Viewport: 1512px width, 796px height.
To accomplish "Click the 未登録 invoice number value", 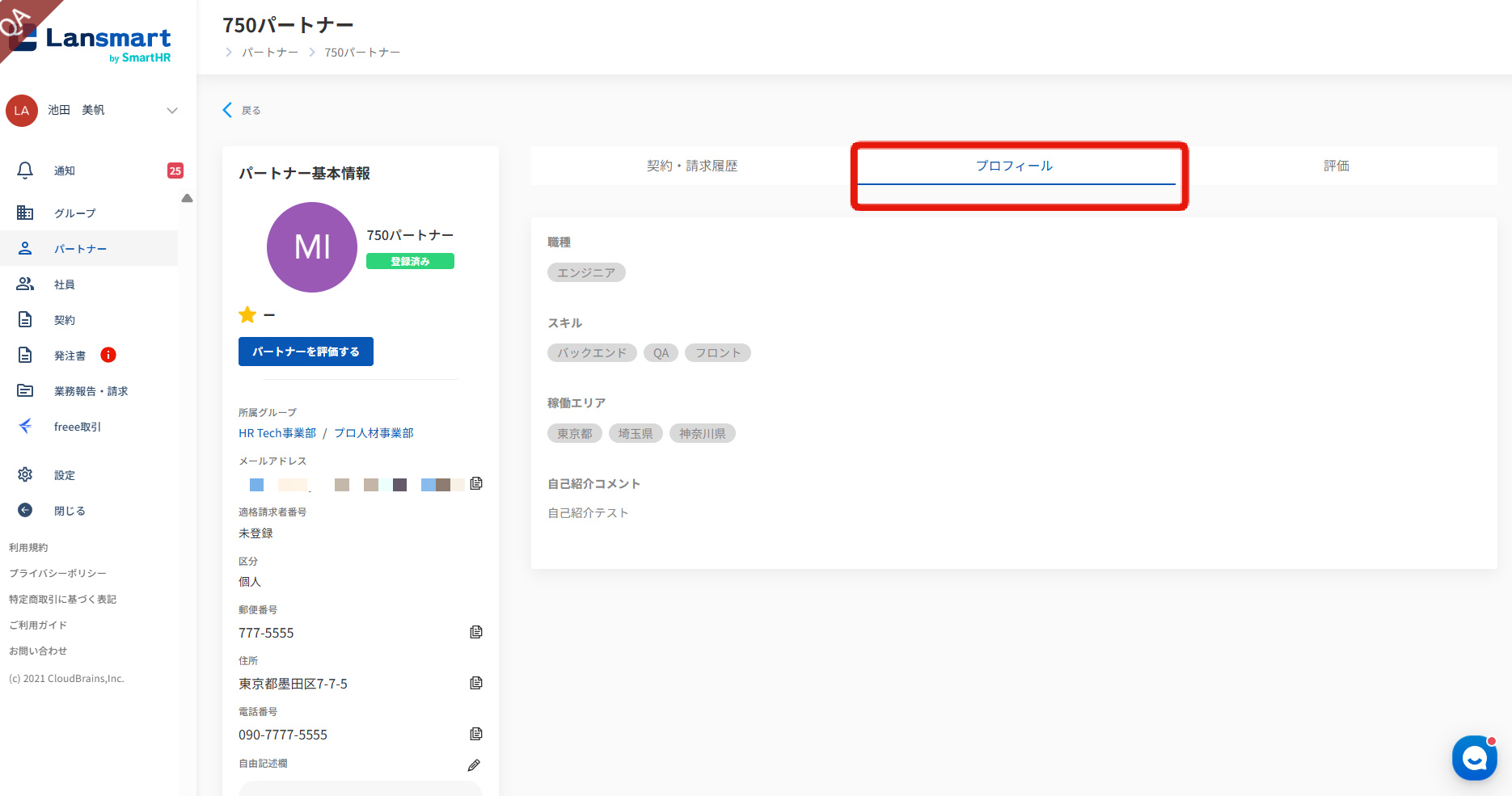I will (x=256, y=533).
